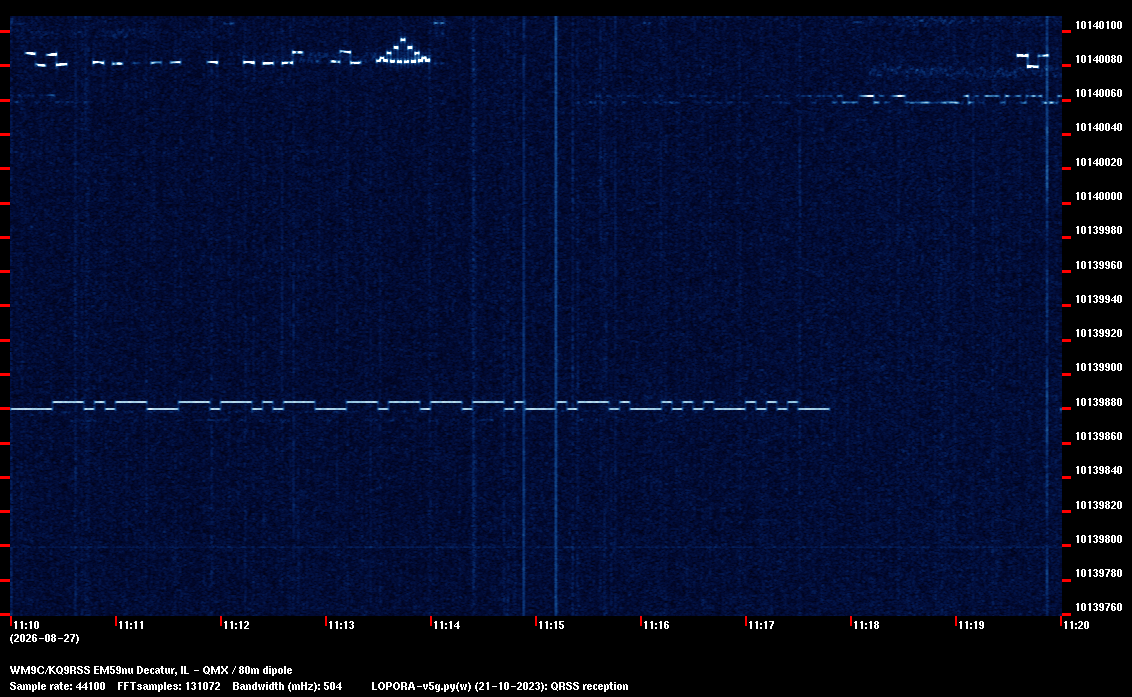The width and height of the screenshot is (1132, 697).
Task: Click the (2026-08-27) date text
Action: click(x=44, y=638)
